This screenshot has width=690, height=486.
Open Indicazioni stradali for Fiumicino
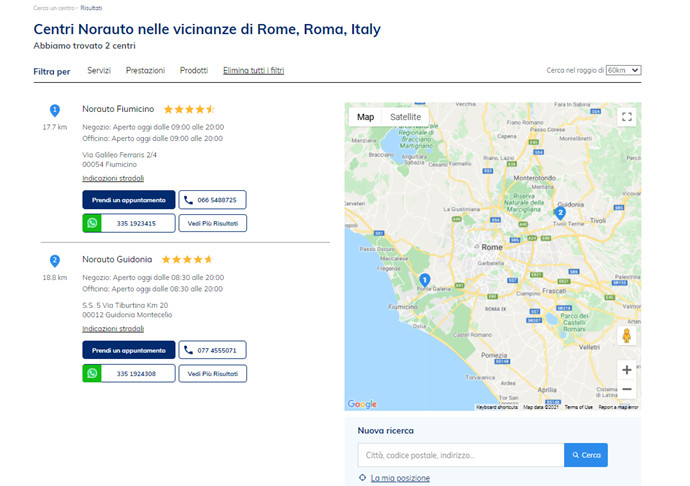[113, 178]
